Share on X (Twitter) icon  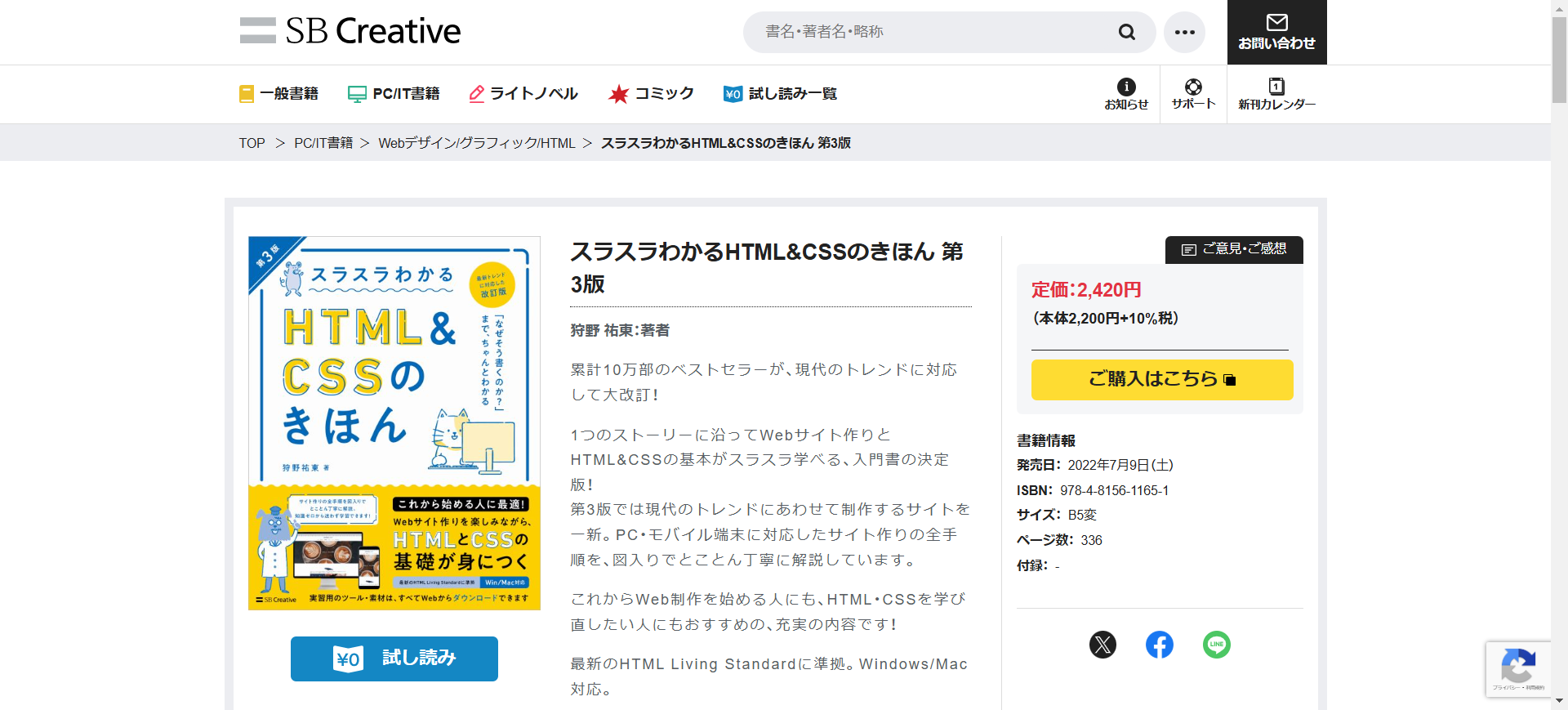pos(1102,645)
